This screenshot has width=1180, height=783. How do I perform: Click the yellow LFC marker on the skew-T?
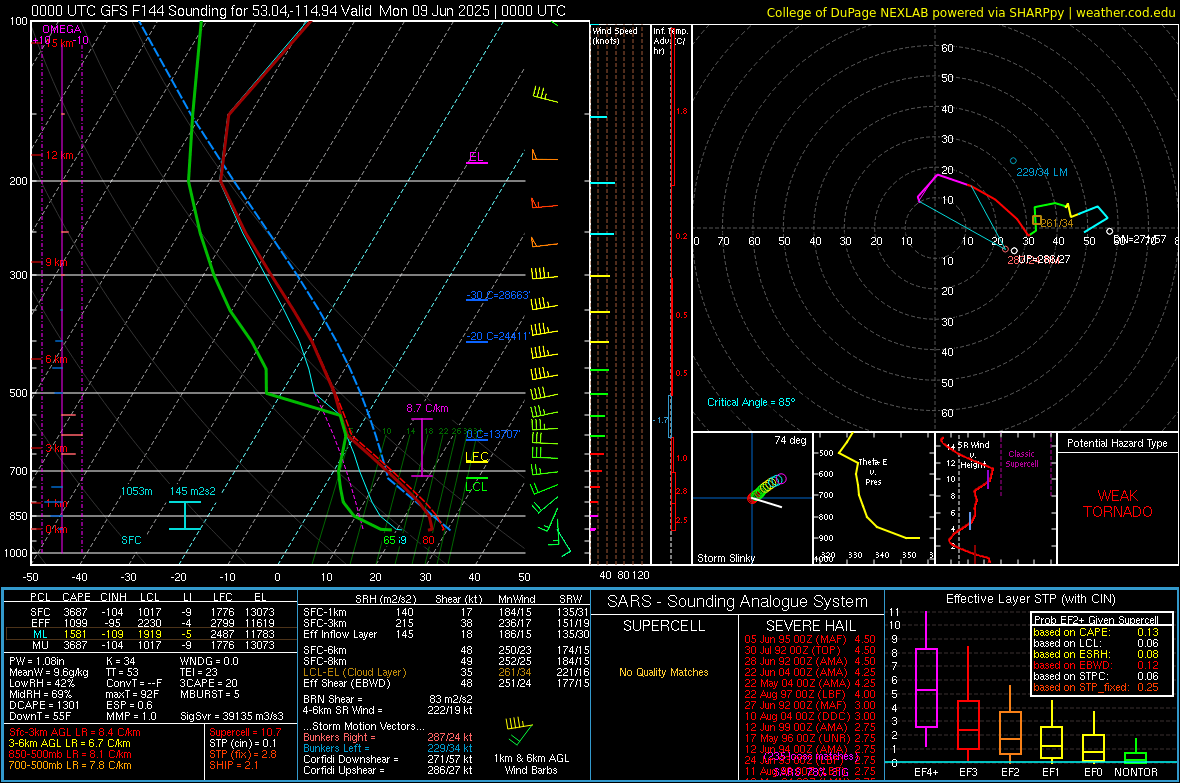(x=477, y=456)
